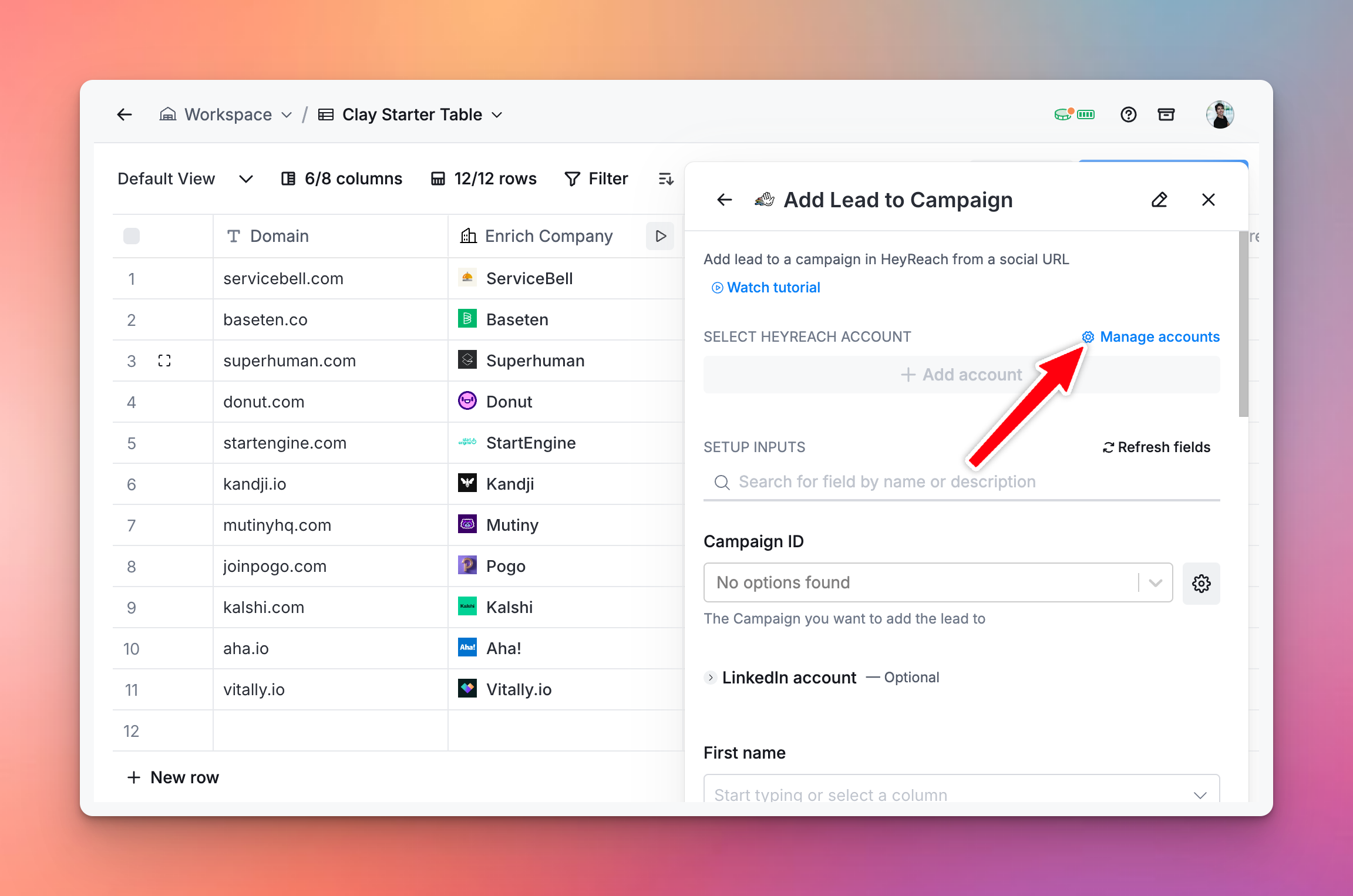
Task: Click row number 12
Action: [131, 731]
